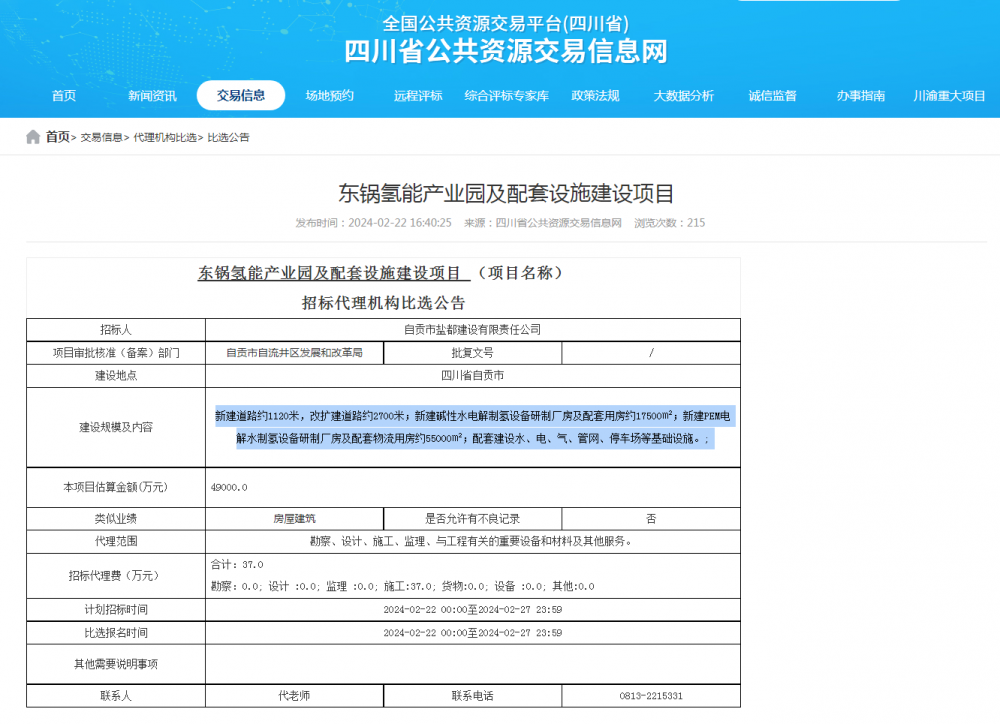This screenshot has width=1000, height=724.
Task: Click the publish time 2024-02-22 16:40:25
Action: (x=400, y=223)
